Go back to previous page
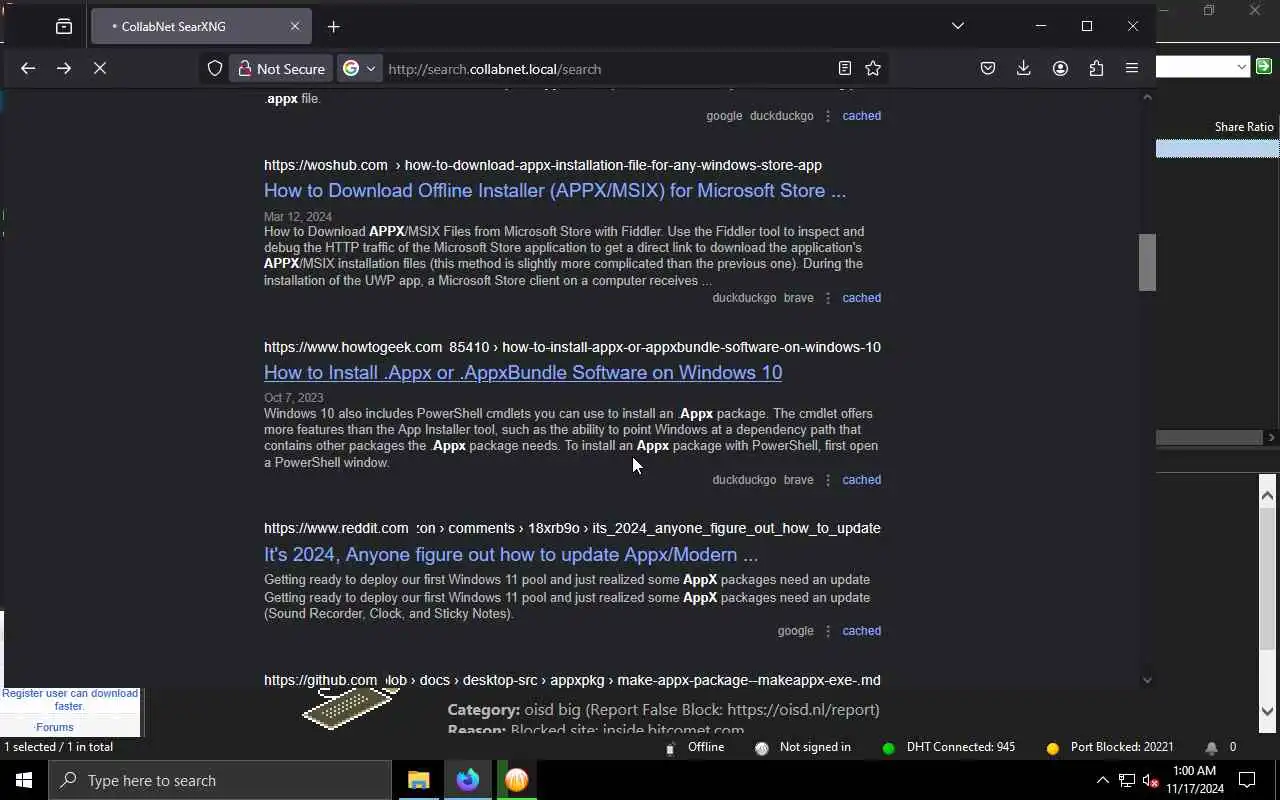Image resolution: width=1280 pixels, height=800 pixels. (28, 69)
